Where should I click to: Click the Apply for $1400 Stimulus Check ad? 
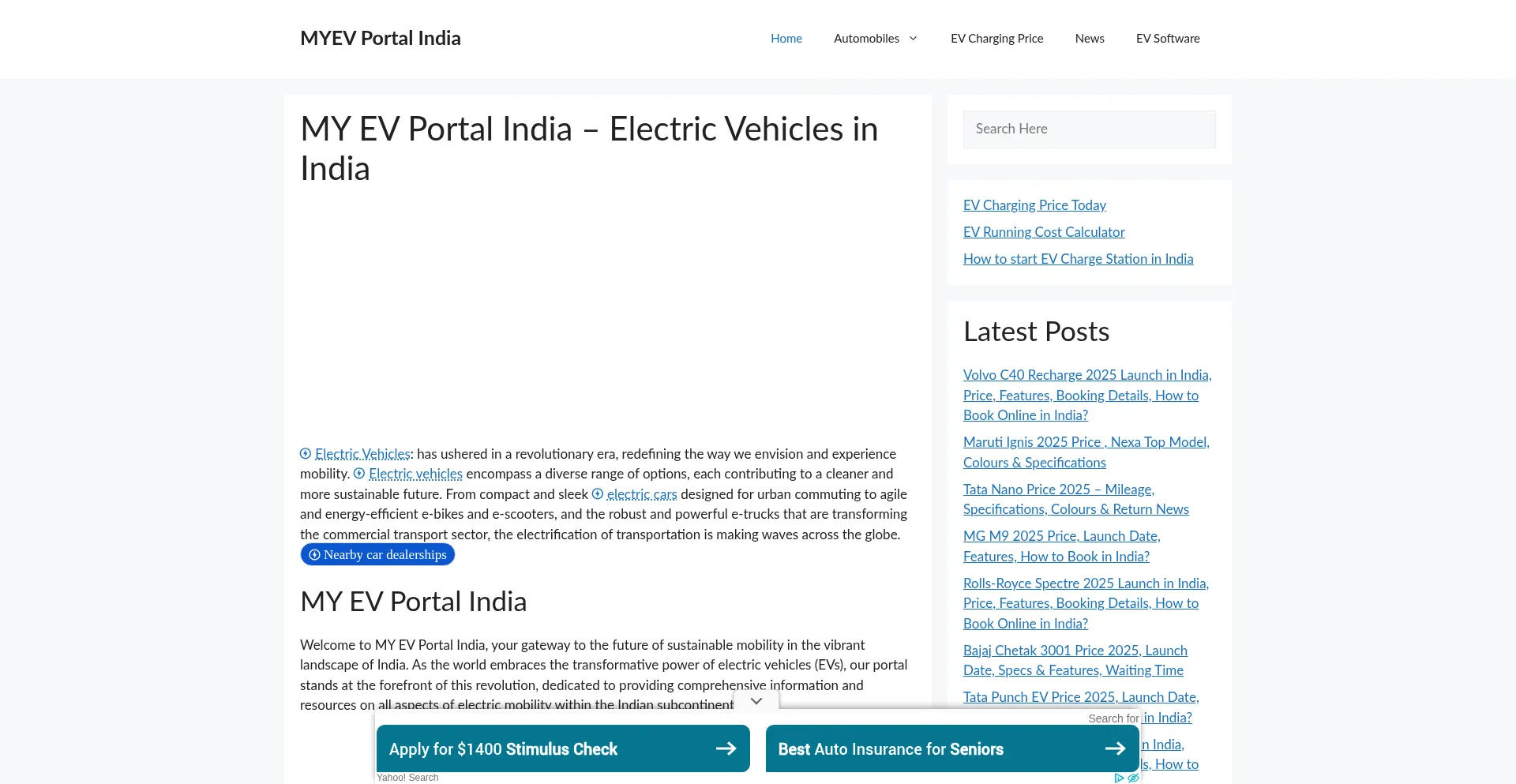(x=563, y=748)
